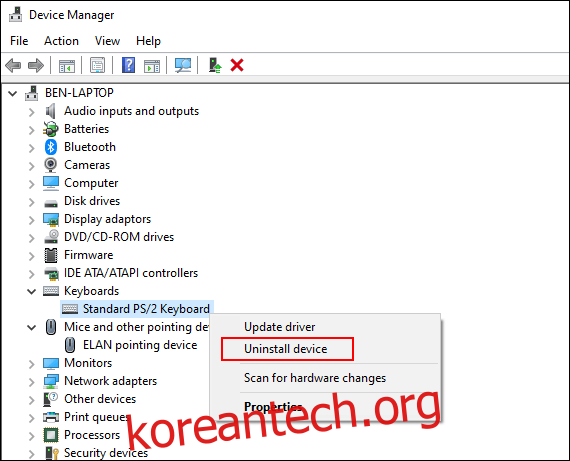Open the View menu
This screenshot has width=570, height=461.
click(x=107, y=41)
